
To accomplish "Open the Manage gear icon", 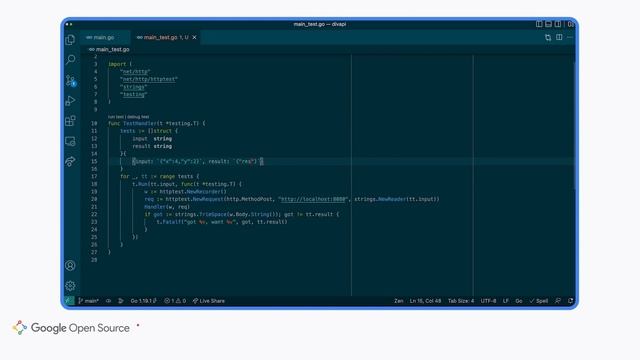I will [x=70, y=286].
